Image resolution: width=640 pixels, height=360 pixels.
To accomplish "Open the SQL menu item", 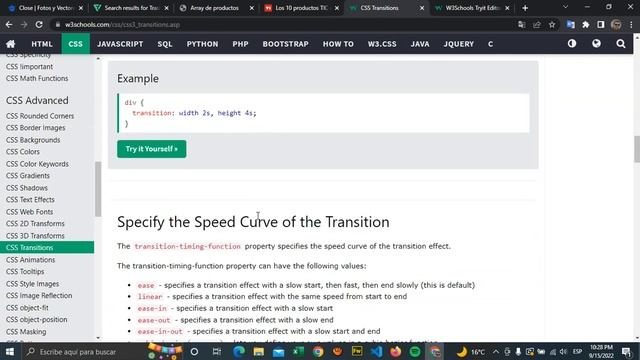I will point(165,44).
